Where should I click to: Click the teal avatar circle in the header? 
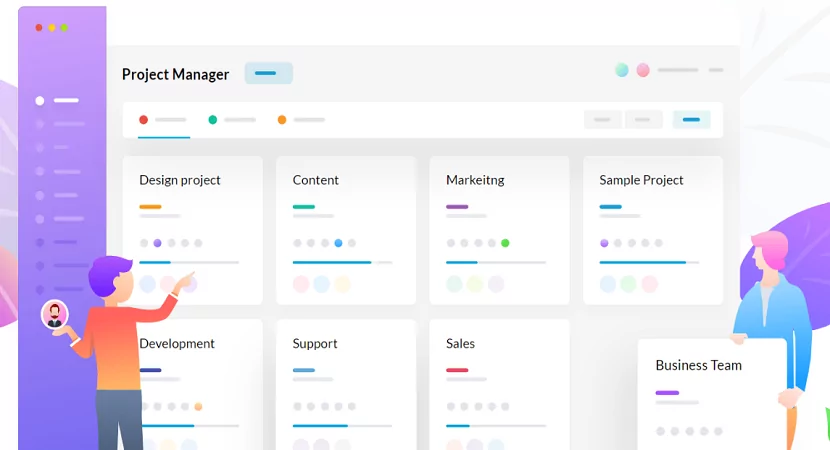622,70
